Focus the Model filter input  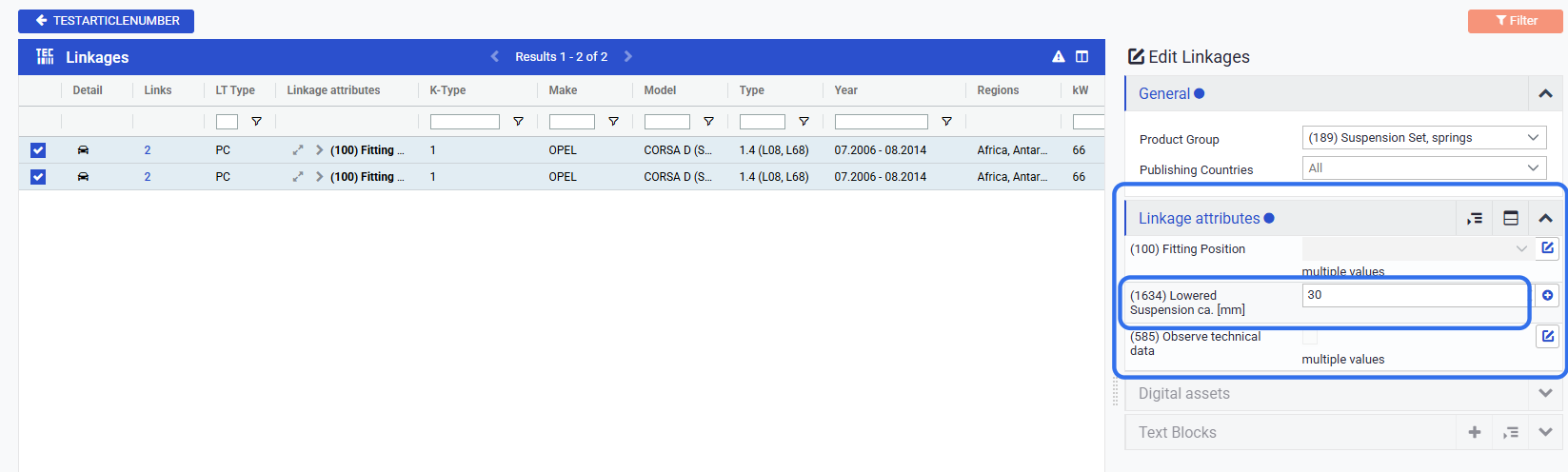point(667,122)
